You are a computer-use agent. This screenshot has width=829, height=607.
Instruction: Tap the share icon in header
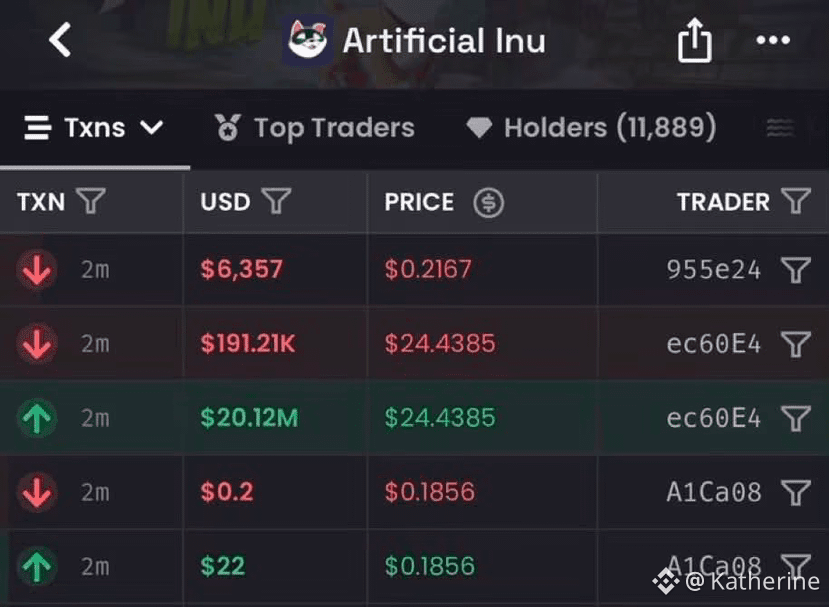click(694, 40)
